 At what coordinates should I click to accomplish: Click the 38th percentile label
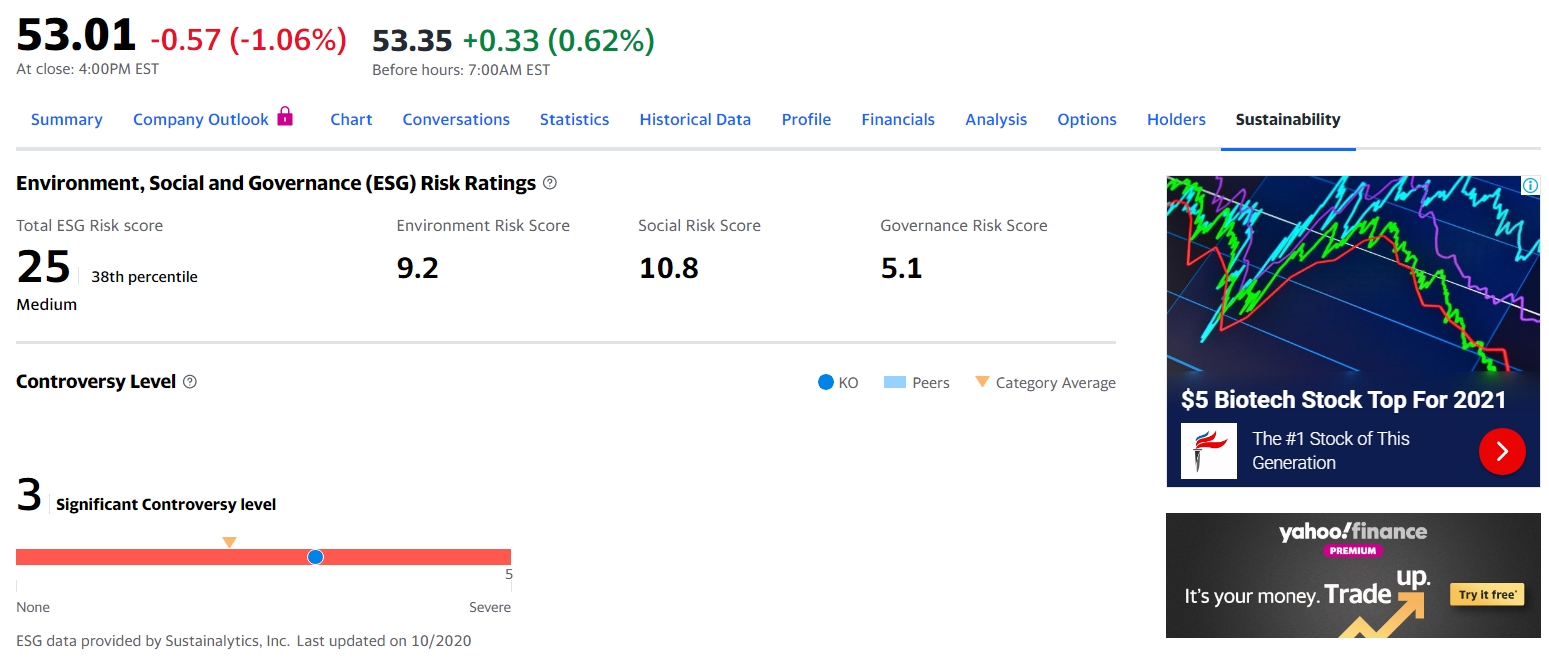(x=144, y=277)
